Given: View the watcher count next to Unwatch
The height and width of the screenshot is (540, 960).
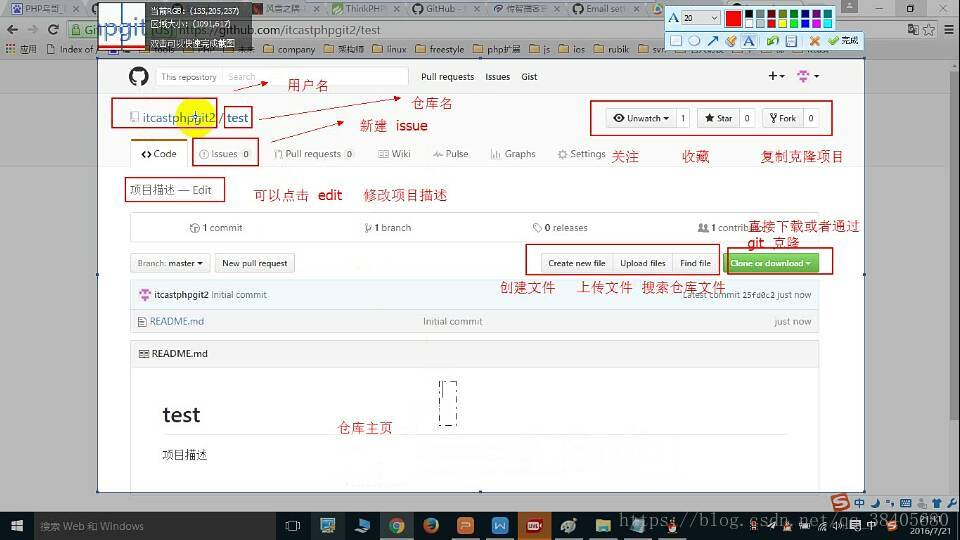Looking at the screenshot, I should [683, 118].
